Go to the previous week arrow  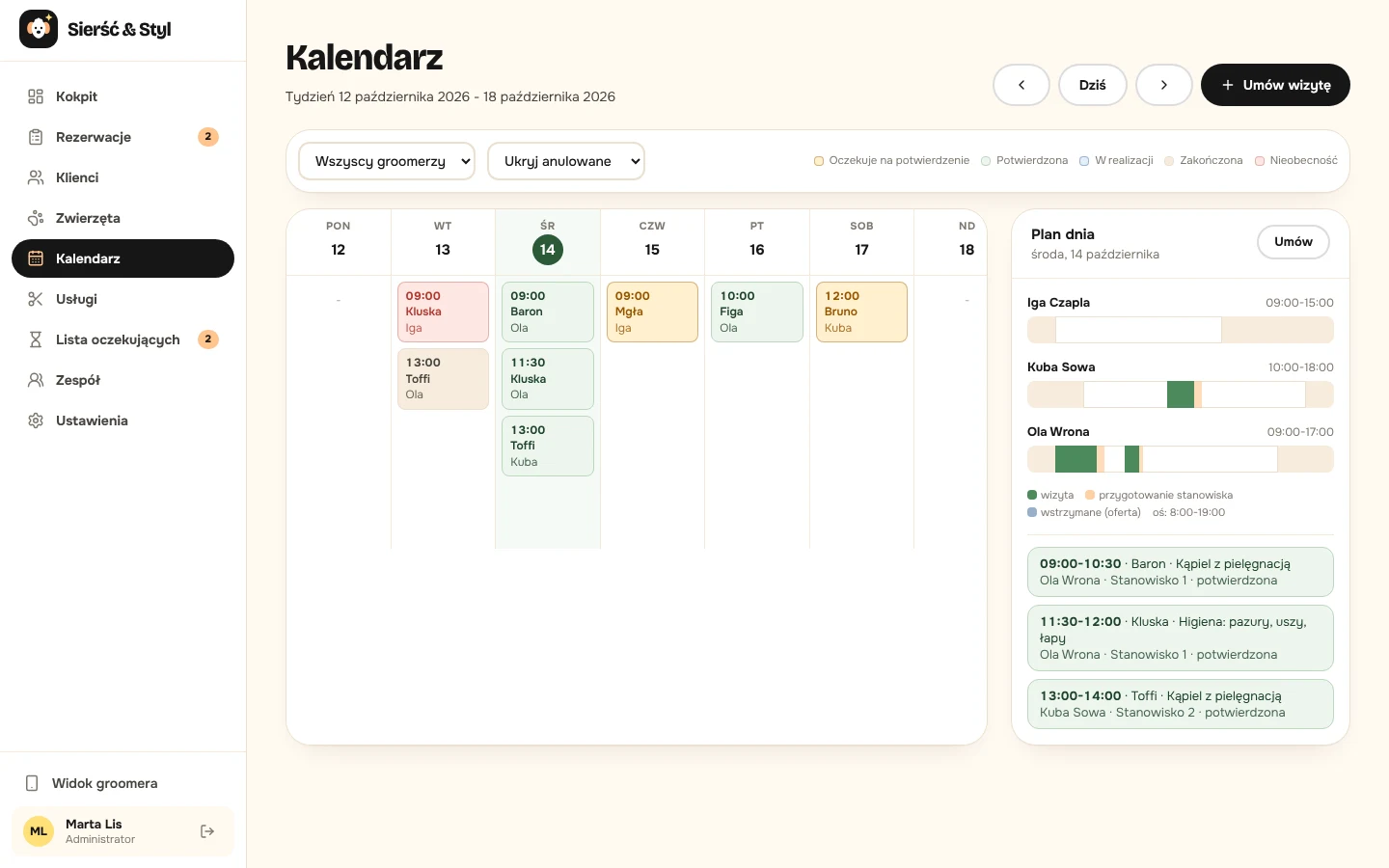click(1021, 85)
